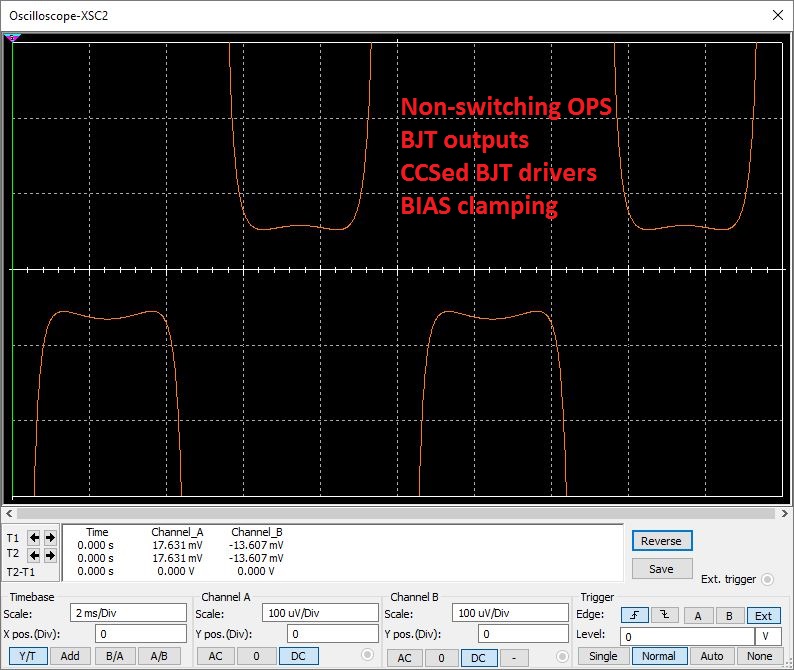The width and height of the screenshot is (794, 670).
Task: Set Channel A coupling to AC
Action: 215,656
